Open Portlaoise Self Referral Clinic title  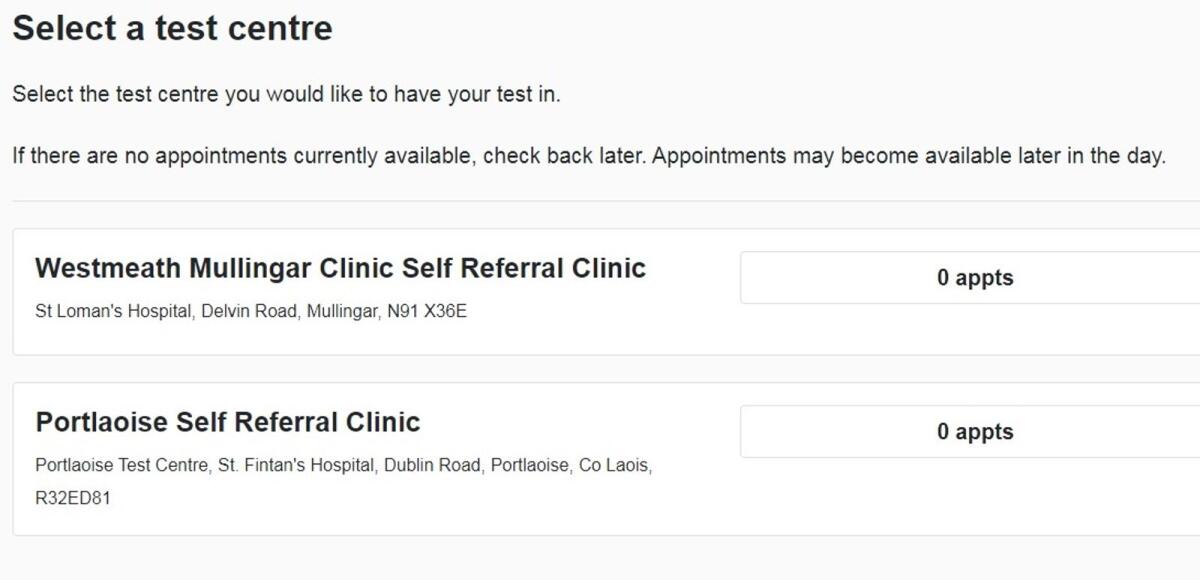(227, 422)
